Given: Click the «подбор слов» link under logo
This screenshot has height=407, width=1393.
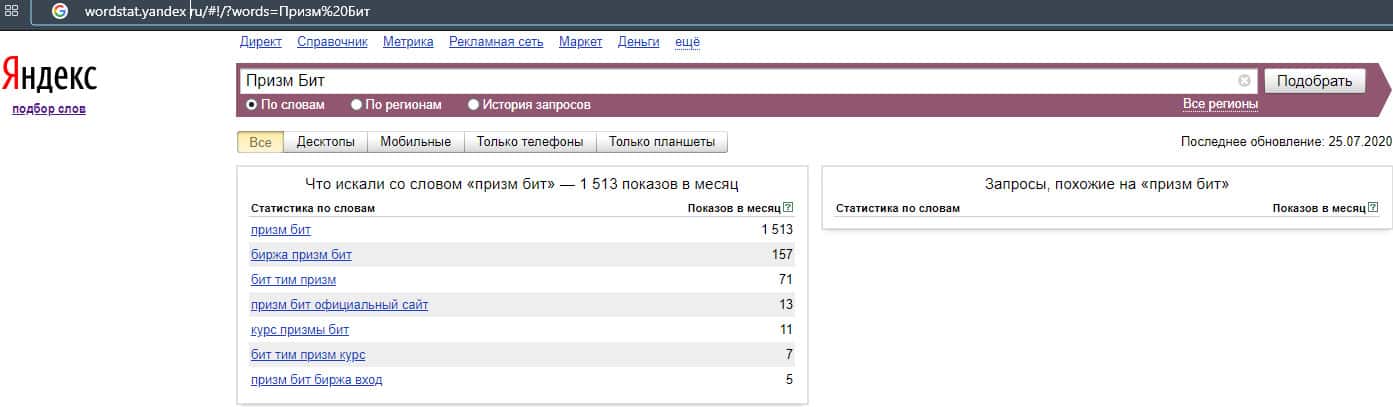Looking at the screenshot, I should (49, 109).
